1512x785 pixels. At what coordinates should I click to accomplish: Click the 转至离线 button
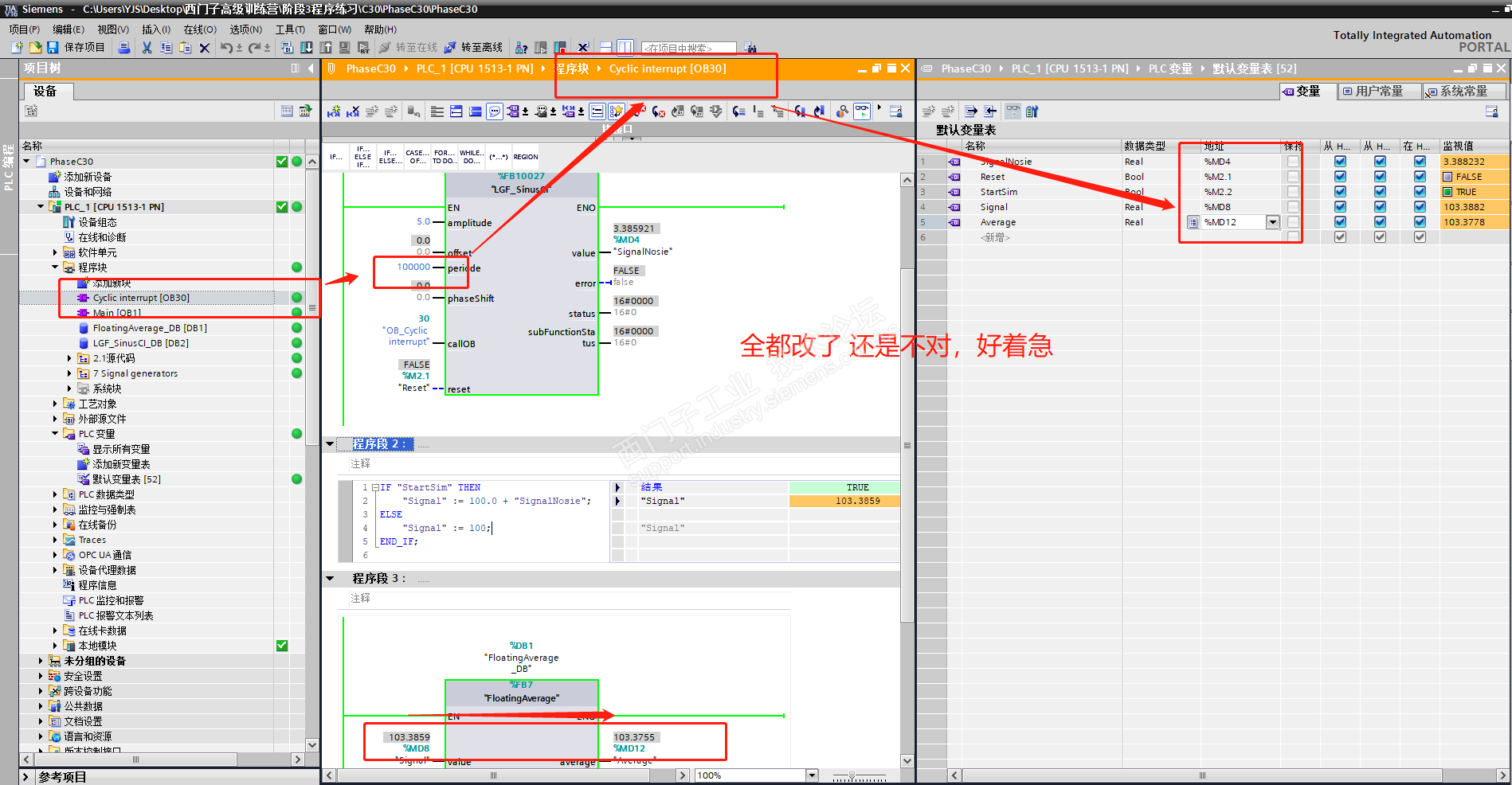tap(473, 48)
